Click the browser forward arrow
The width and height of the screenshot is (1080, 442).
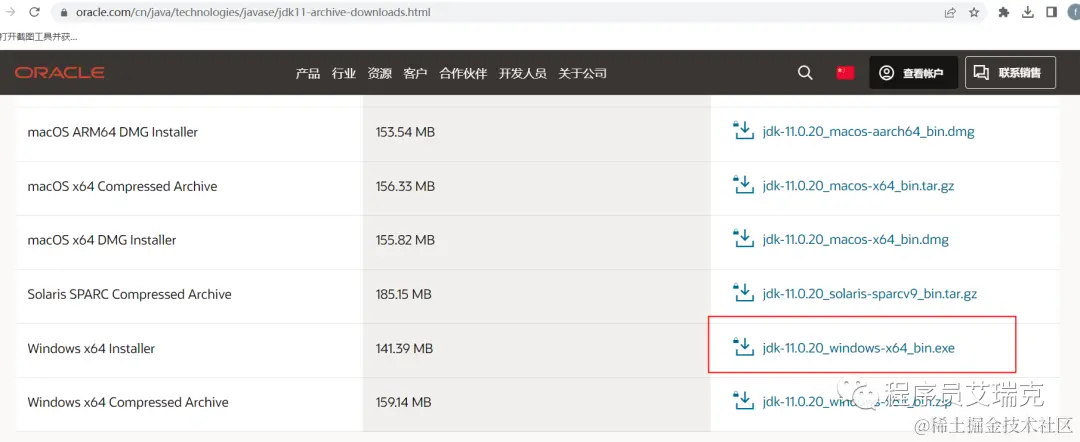coord(10,12)
